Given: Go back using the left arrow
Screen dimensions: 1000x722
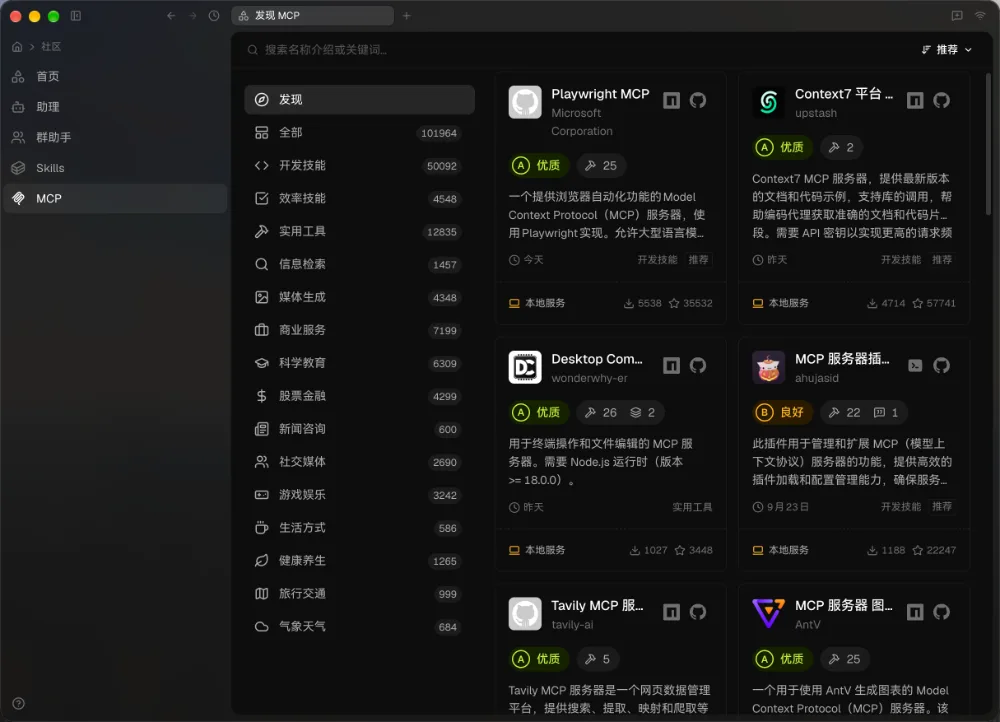Looking at the screenshot, I should [x=171, y=16].
